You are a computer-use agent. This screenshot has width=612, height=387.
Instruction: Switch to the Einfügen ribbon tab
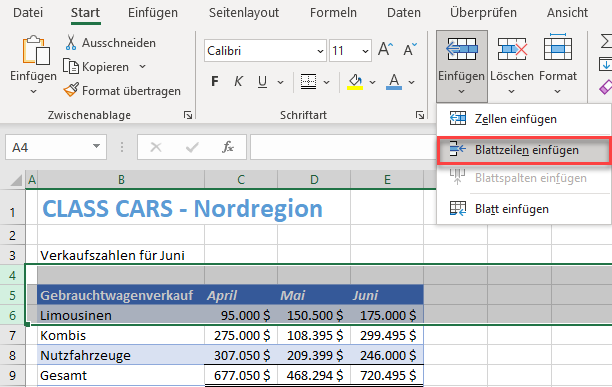tap(153, 13)
